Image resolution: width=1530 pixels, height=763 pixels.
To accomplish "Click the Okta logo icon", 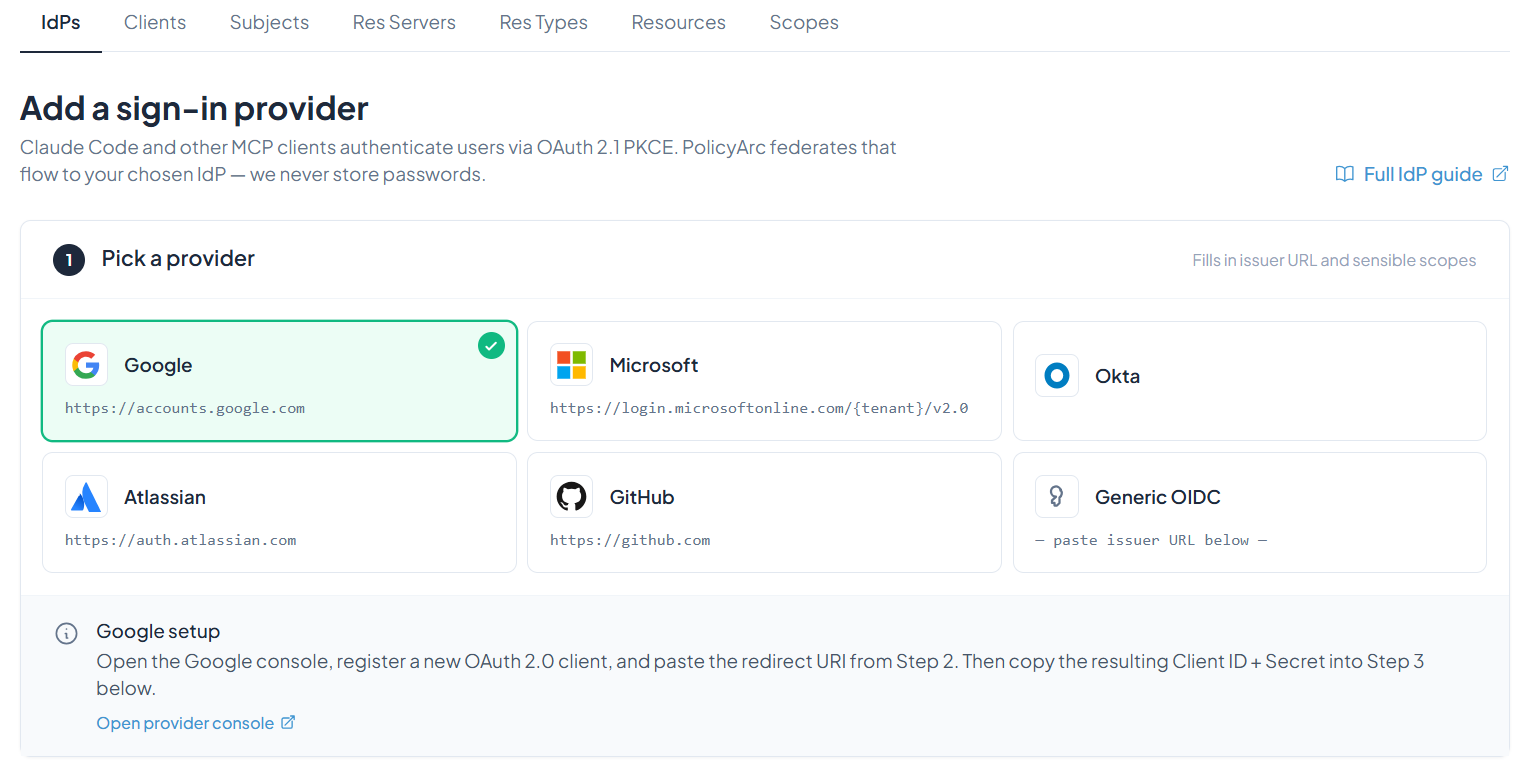I will pyautogui.click(x=1057, y=376).
